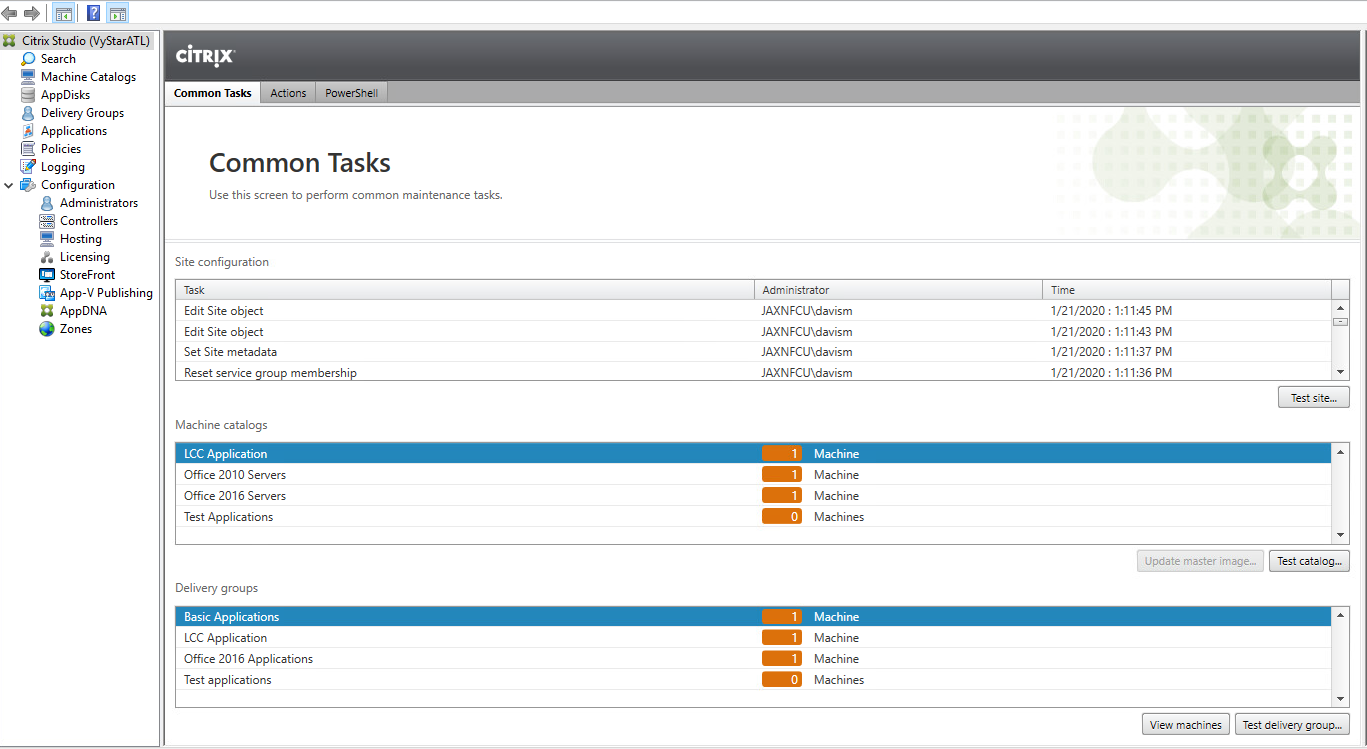Open Policies in the navigation tree
This screenshot has height=749, width=1367.
61,149
